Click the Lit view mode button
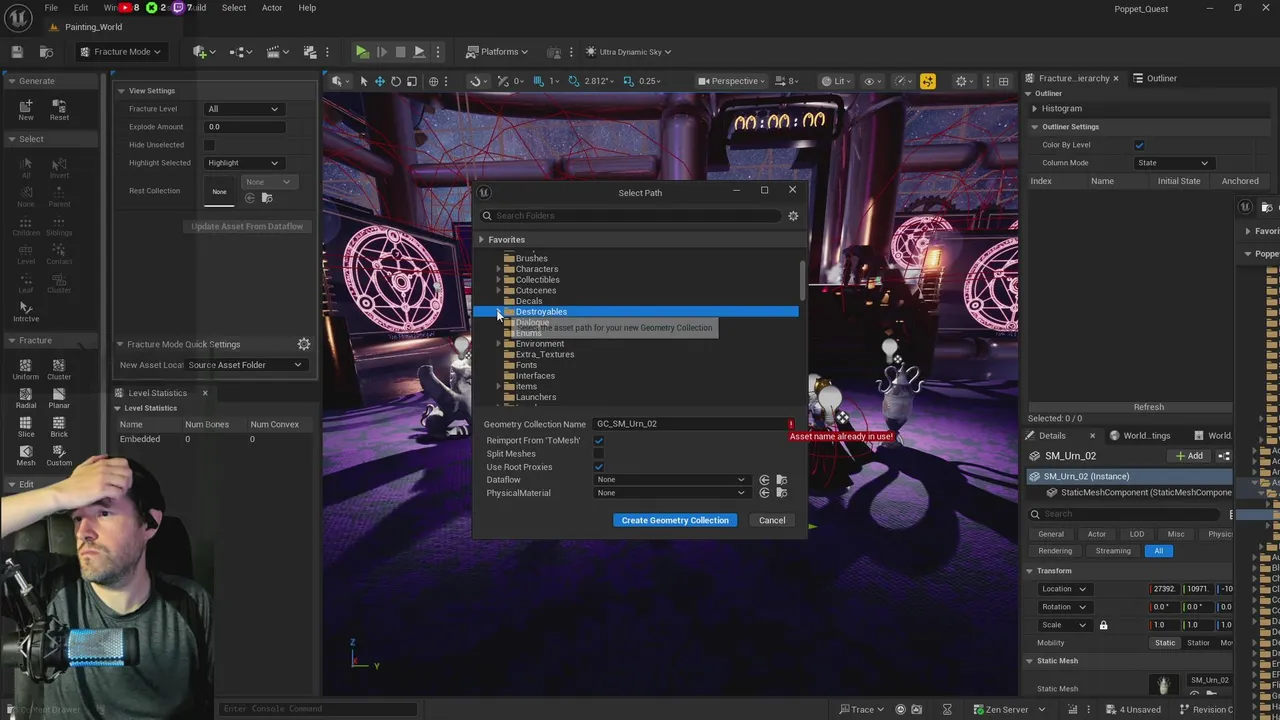The image size is (1280, 720). point(836,81)
